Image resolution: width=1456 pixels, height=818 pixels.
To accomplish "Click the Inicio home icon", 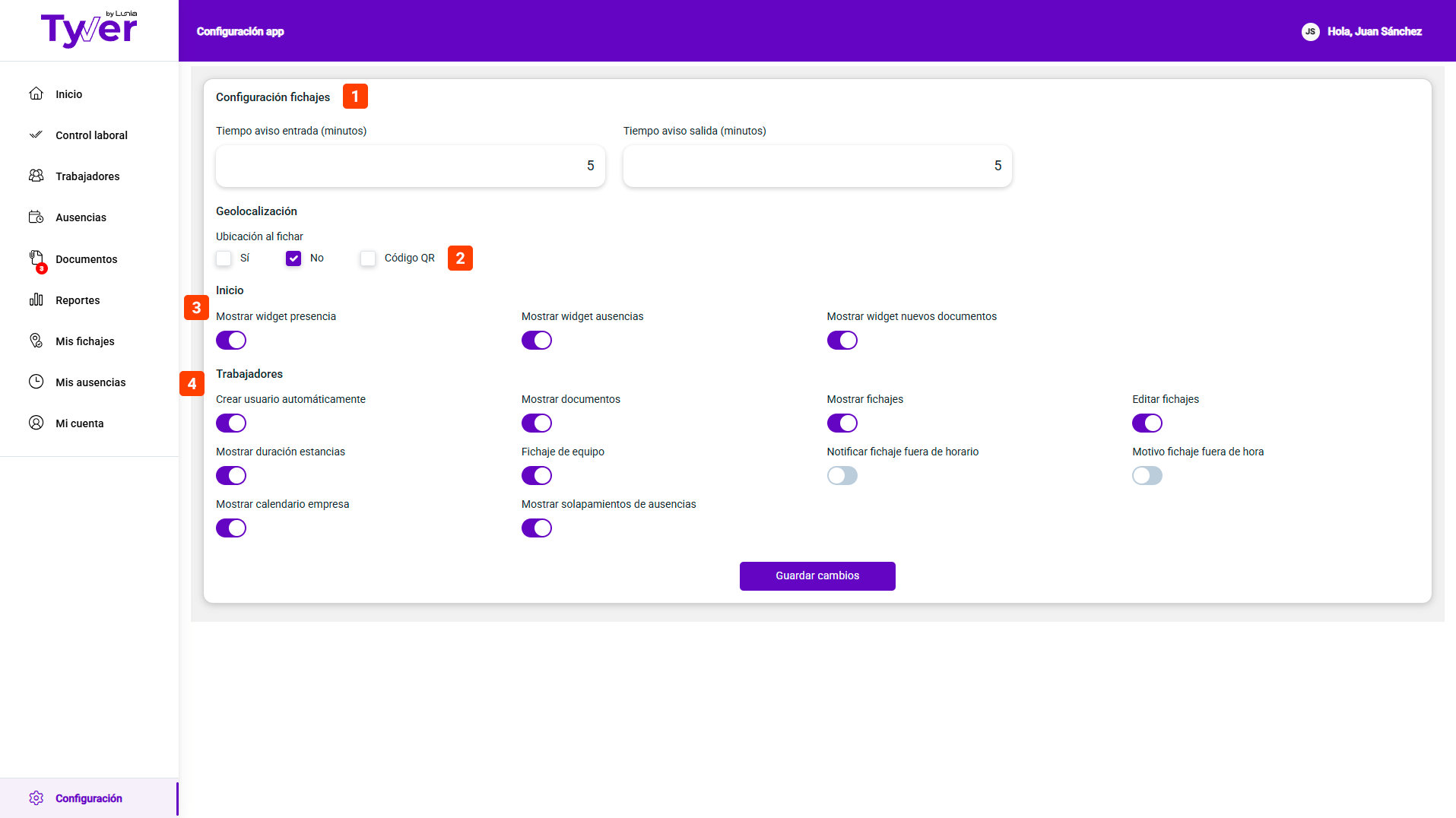I will [x=36, y=94].
